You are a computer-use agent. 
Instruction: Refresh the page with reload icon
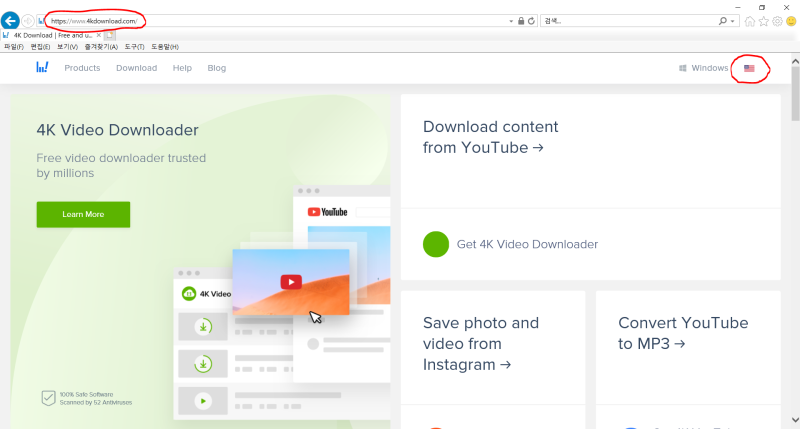[531, 21]
